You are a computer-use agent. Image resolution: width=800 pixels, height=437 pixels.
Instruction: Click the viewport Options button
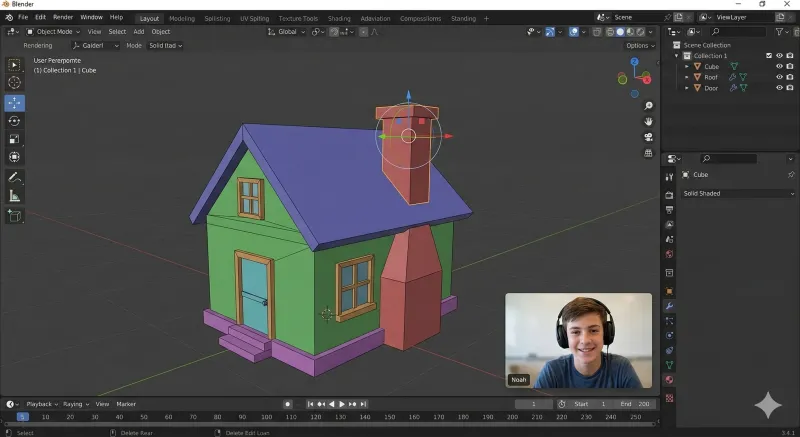[x=640, y=45]
